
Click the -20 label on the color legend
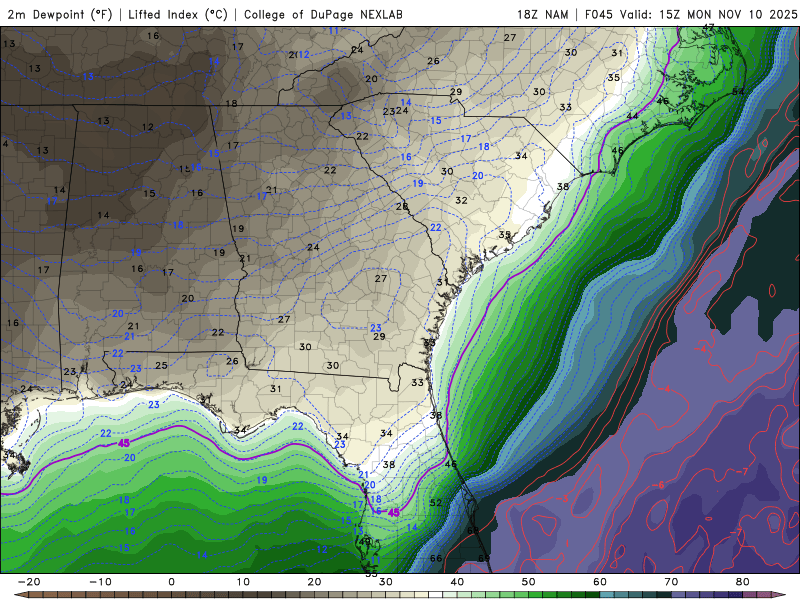(x=29, y=582)
